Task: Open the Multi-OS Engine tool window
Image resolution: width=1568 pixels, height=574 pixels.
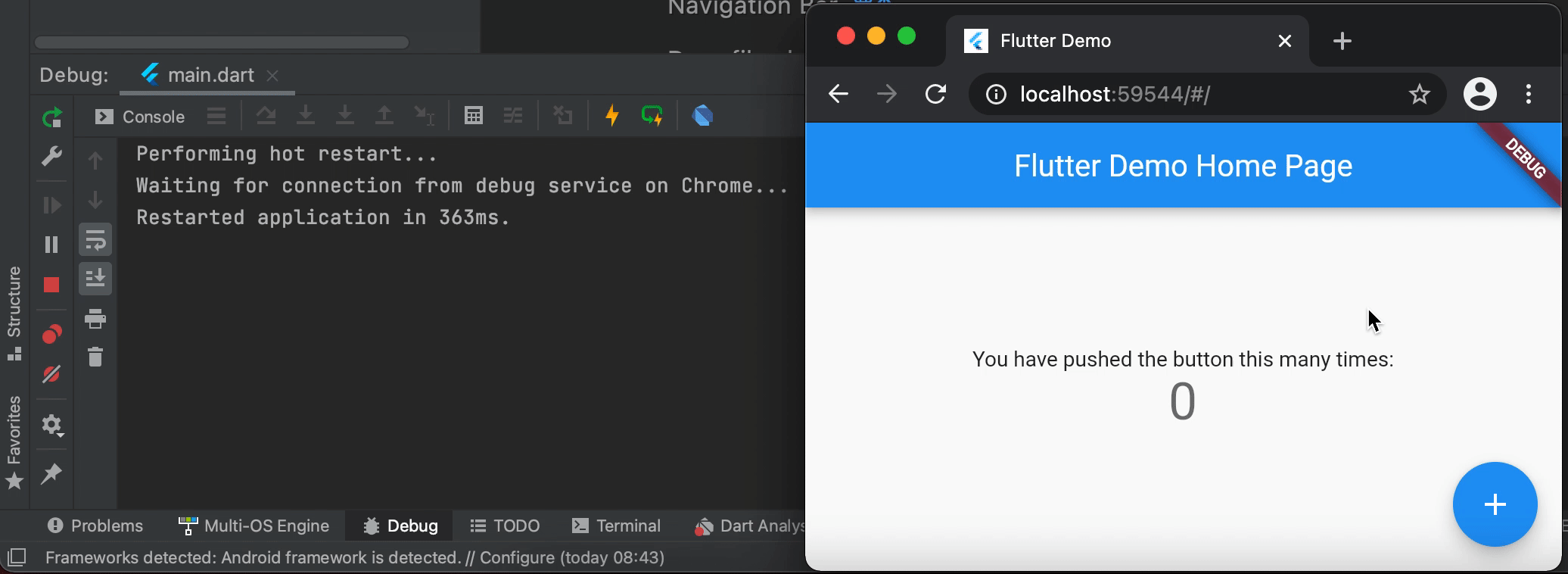Action: [254, 526]
